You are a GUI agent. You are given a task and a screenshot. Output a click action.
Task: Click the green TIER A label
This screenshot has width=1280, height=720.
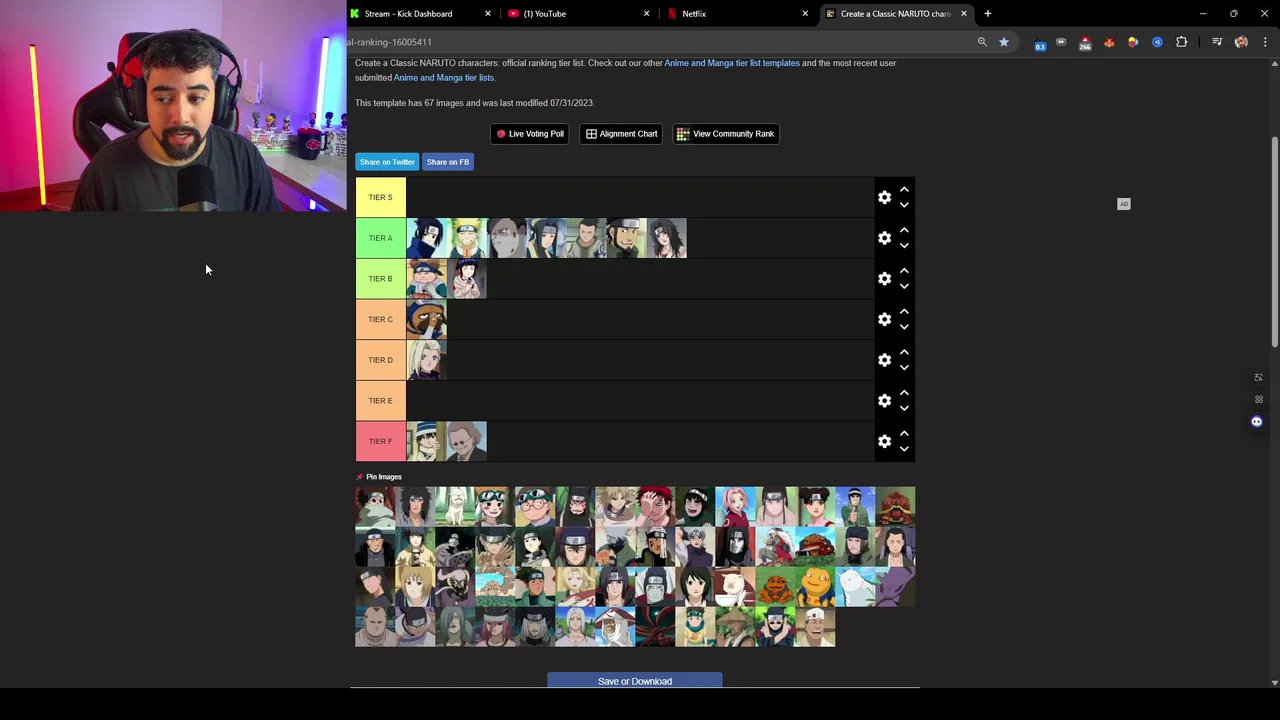pyautogui.click(x=380, y=238)
